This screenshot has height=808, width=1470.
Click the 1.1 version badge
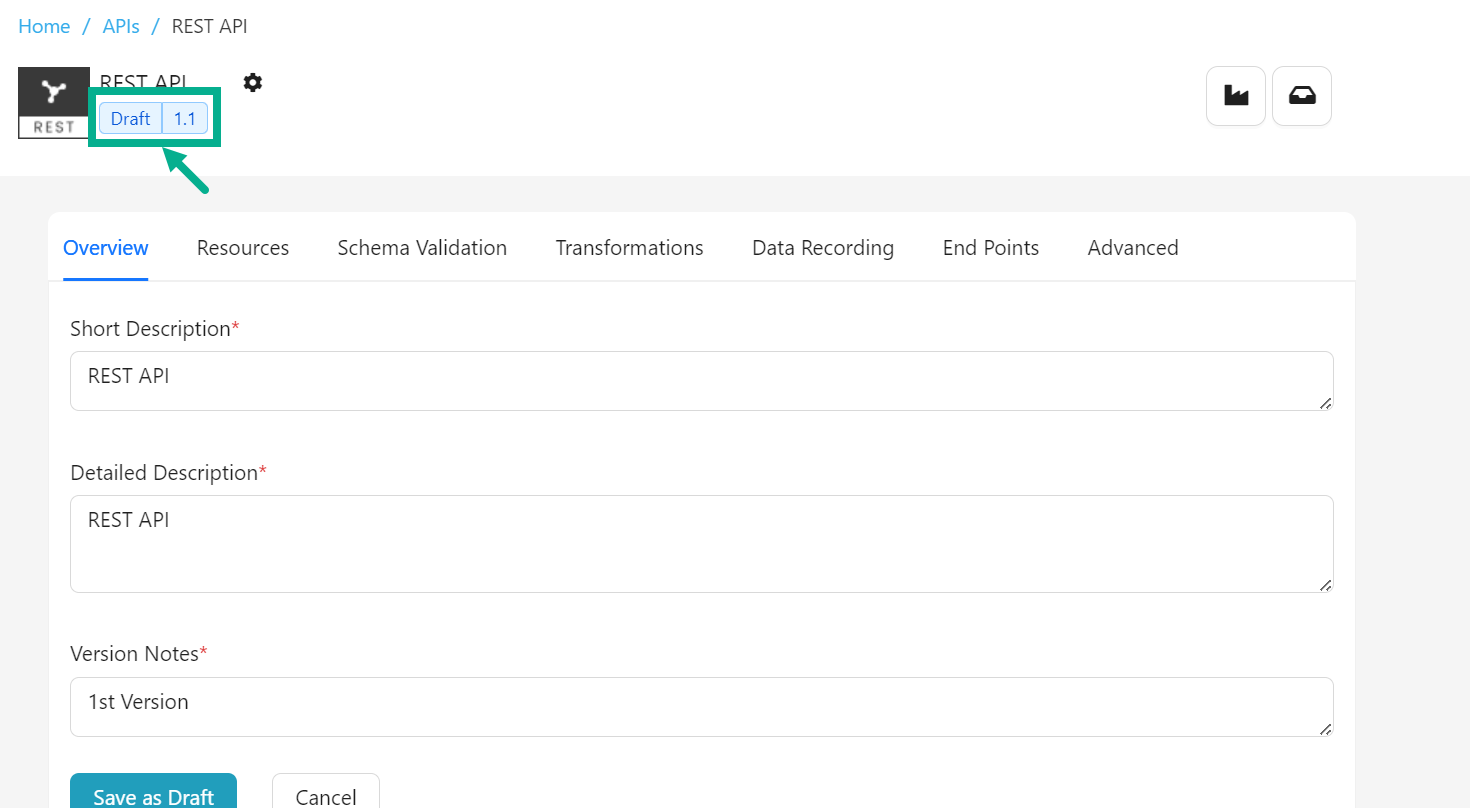point(185,119)
